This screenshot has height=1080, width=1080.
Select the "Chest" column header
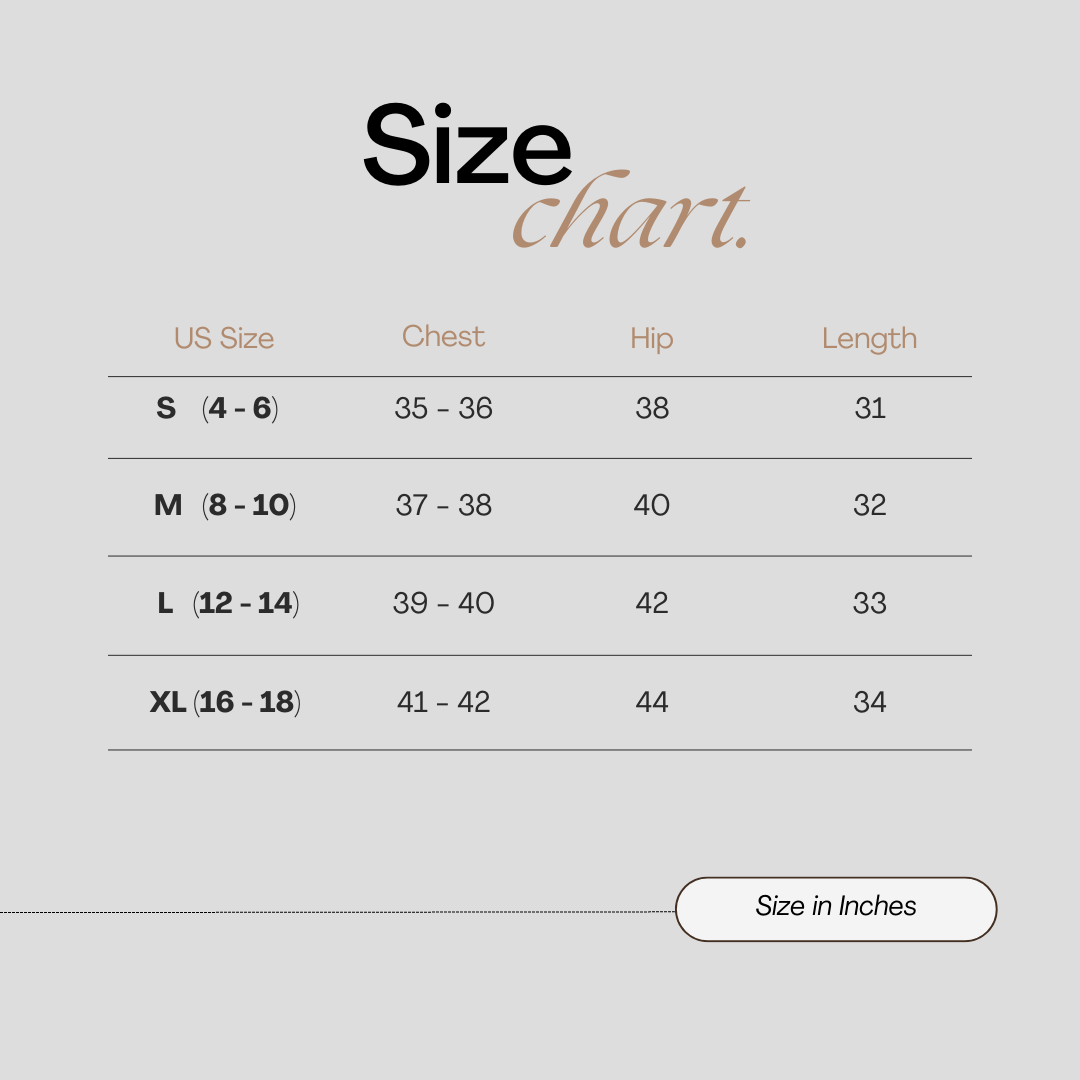443,337
